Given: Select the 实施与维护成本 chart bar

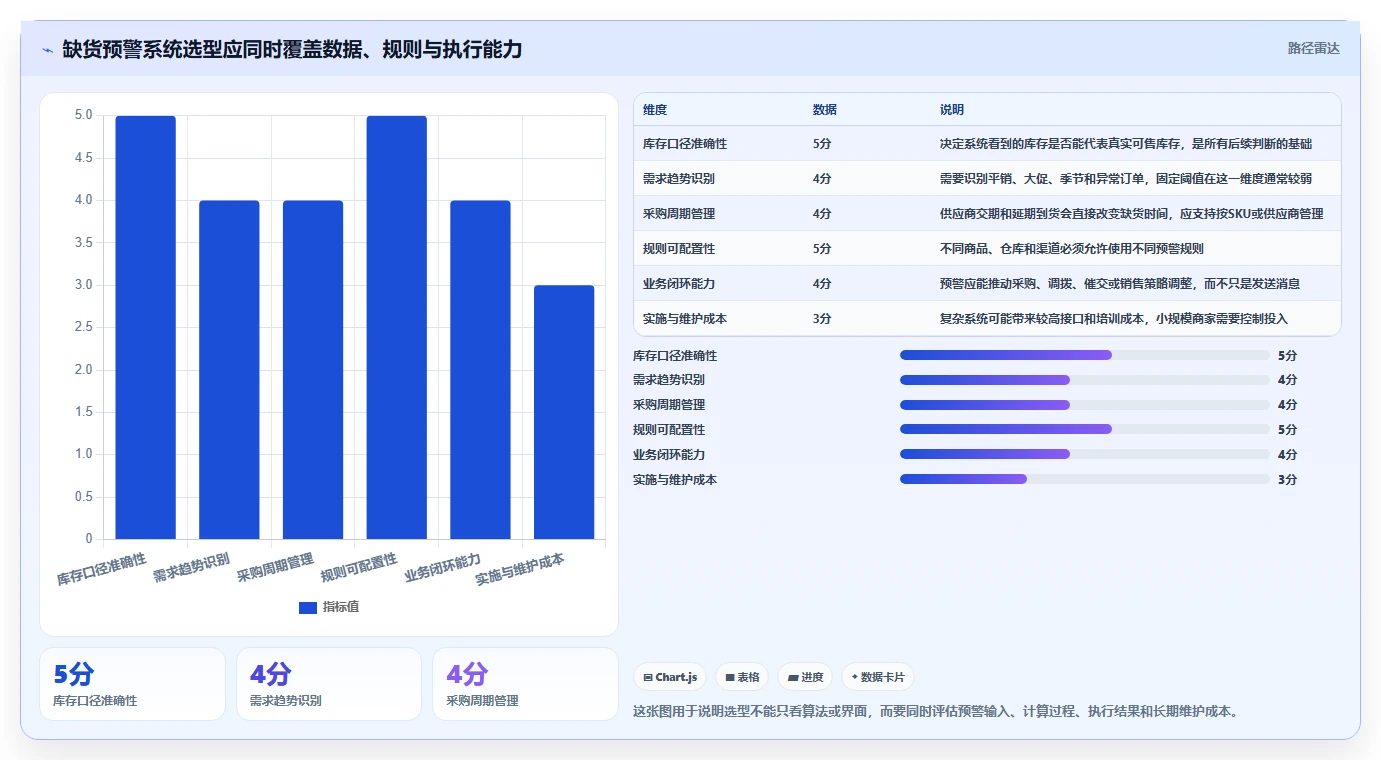Looking at the screenshot, I should (x=564, y=412).
